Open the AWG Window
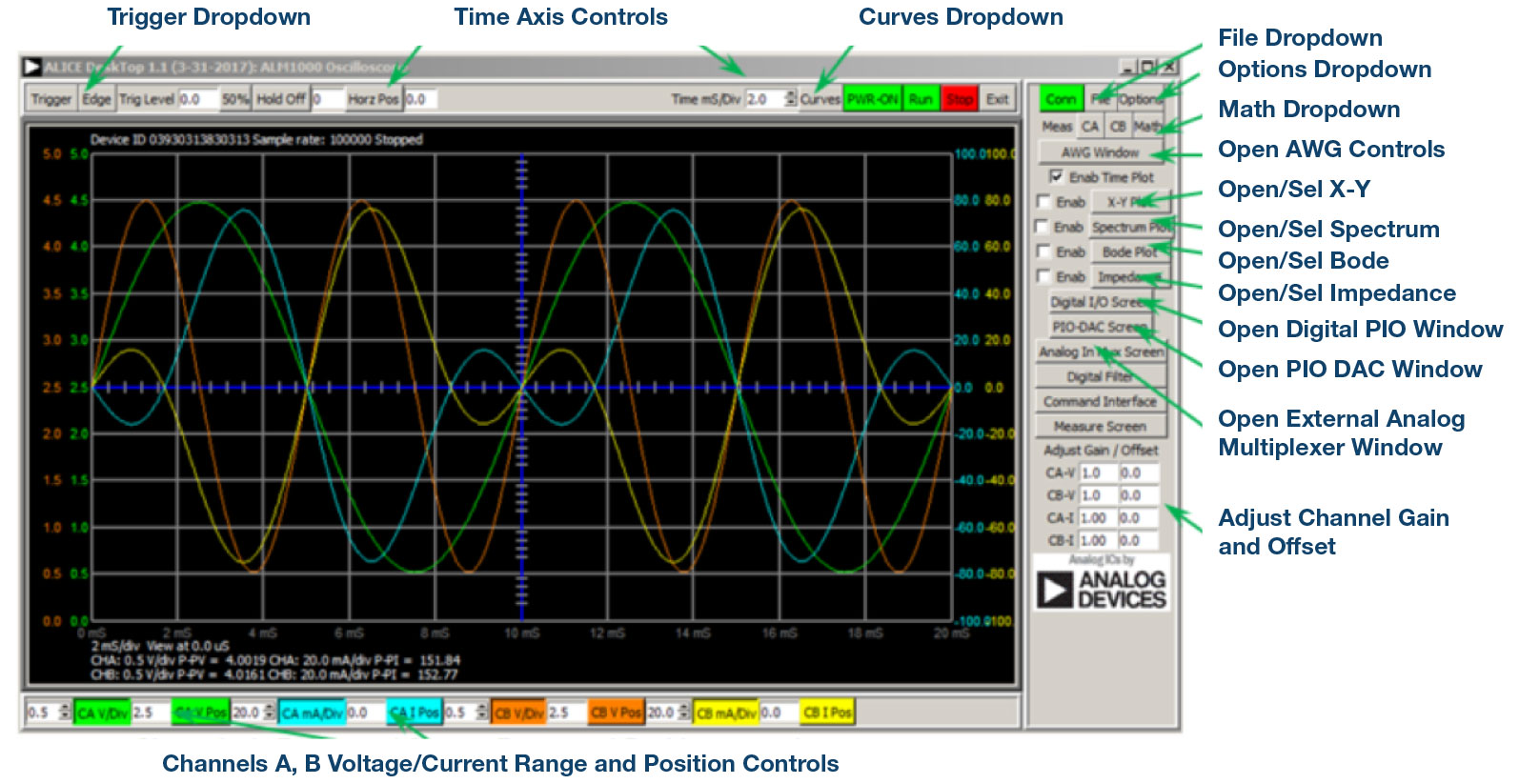This screenshot has height=784, width=1519. (x=1100, y=152)
